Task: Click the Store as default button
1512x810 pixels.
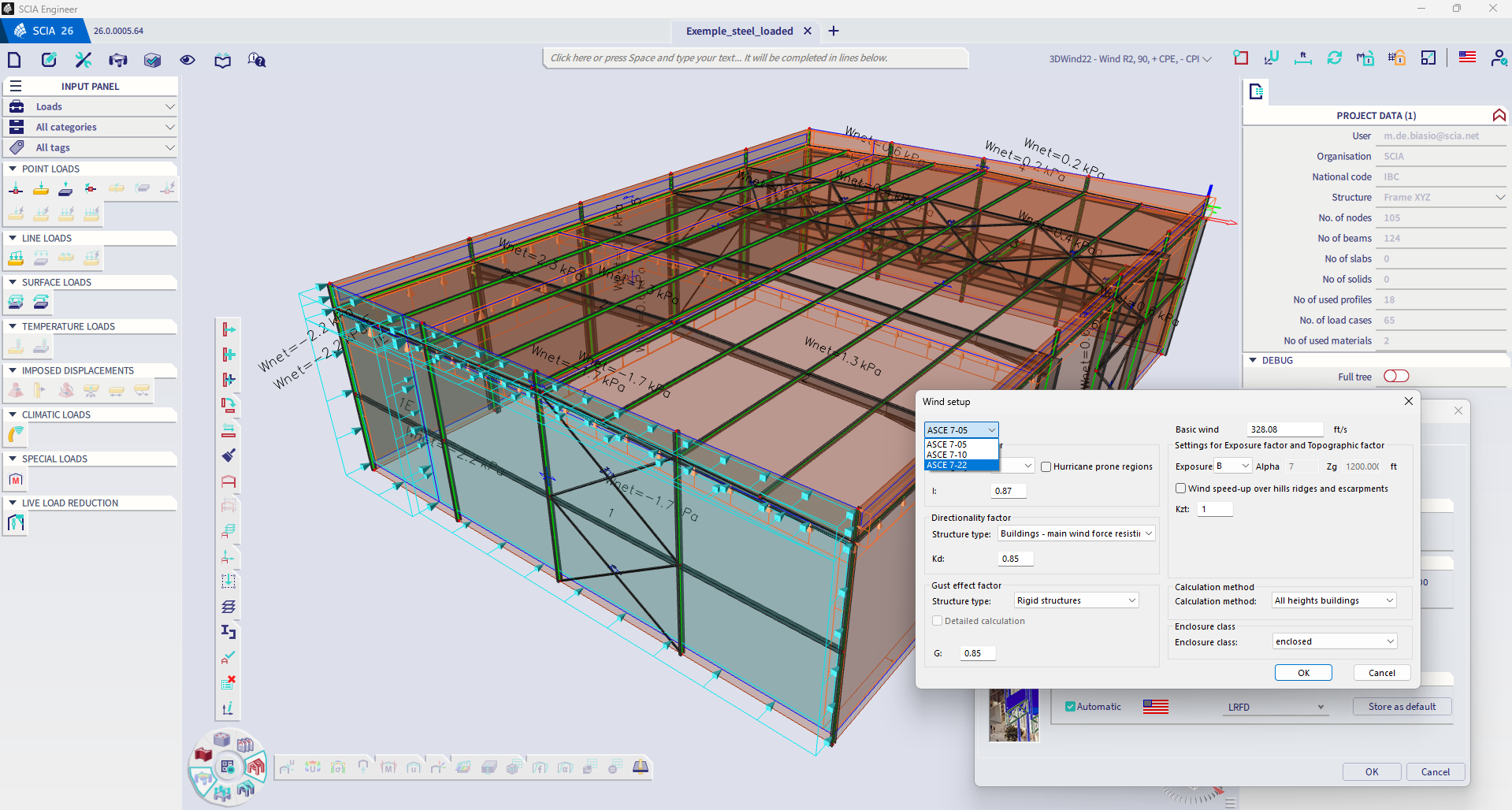Action: [x=1402, y=707]
